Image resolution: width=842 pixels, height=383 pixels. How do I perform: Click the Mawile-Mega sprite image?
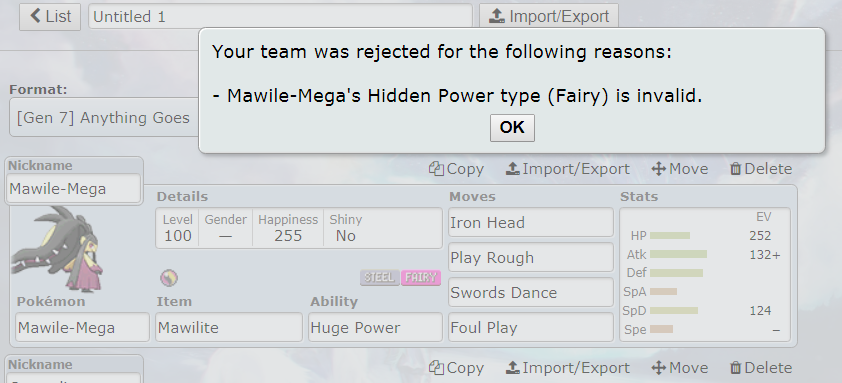coord(57,248)
